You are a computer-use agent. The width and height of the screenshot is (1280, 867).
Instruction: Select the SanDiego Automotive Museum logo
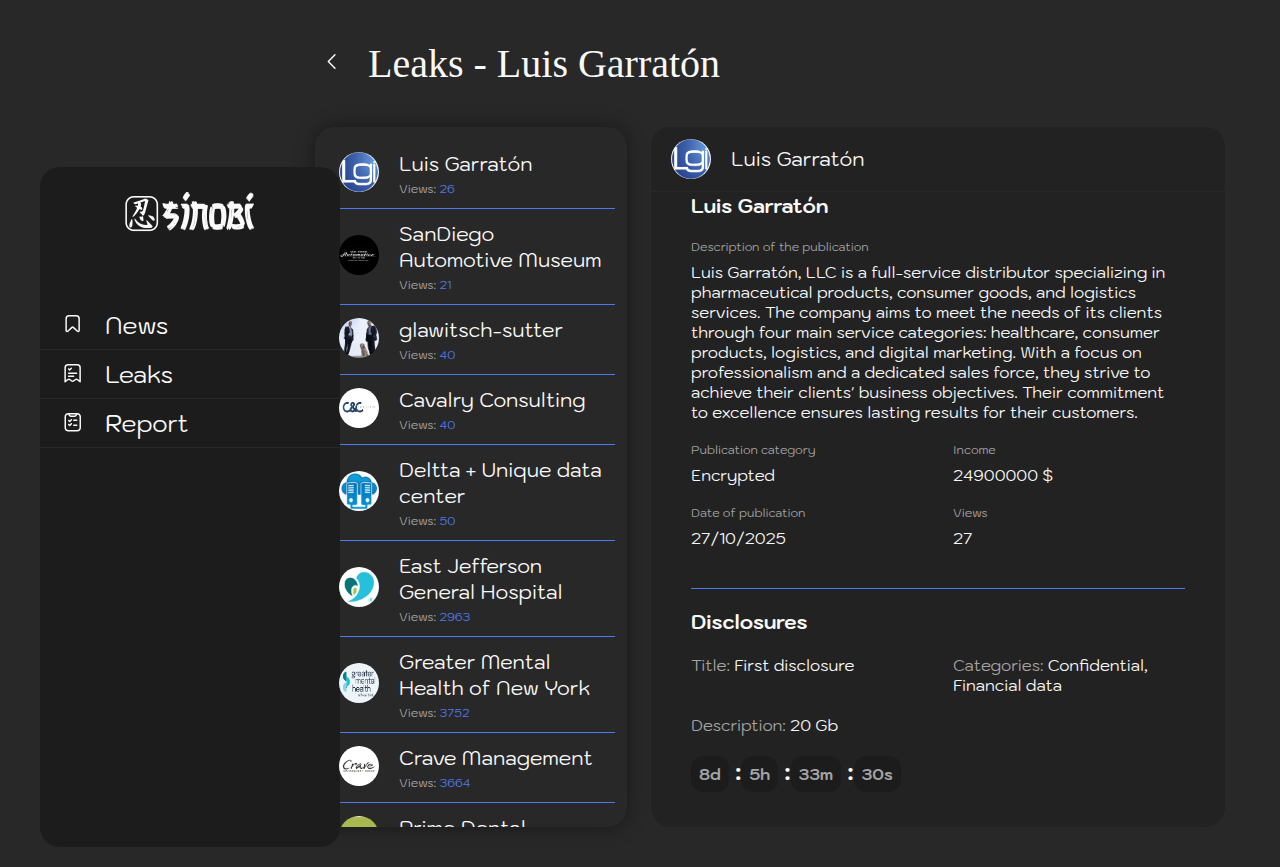pos(359,255)
